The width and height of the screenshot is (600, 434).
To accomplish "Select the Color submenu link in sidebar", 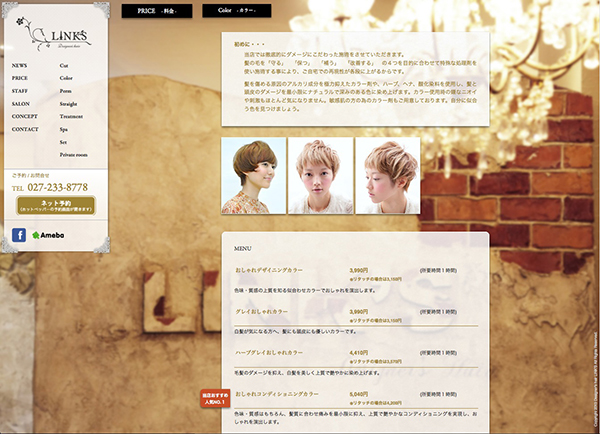I will 66,78.
